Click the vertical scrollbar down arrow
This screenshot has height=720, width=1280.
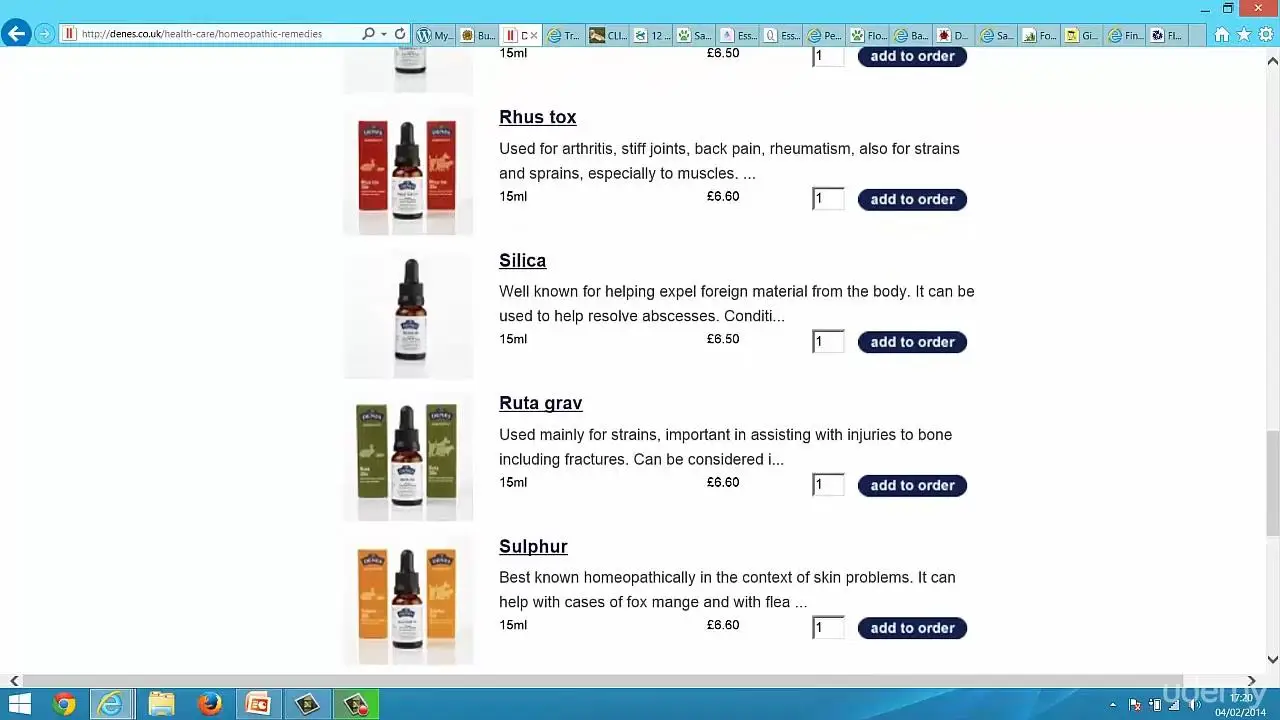coord(1272,659)
